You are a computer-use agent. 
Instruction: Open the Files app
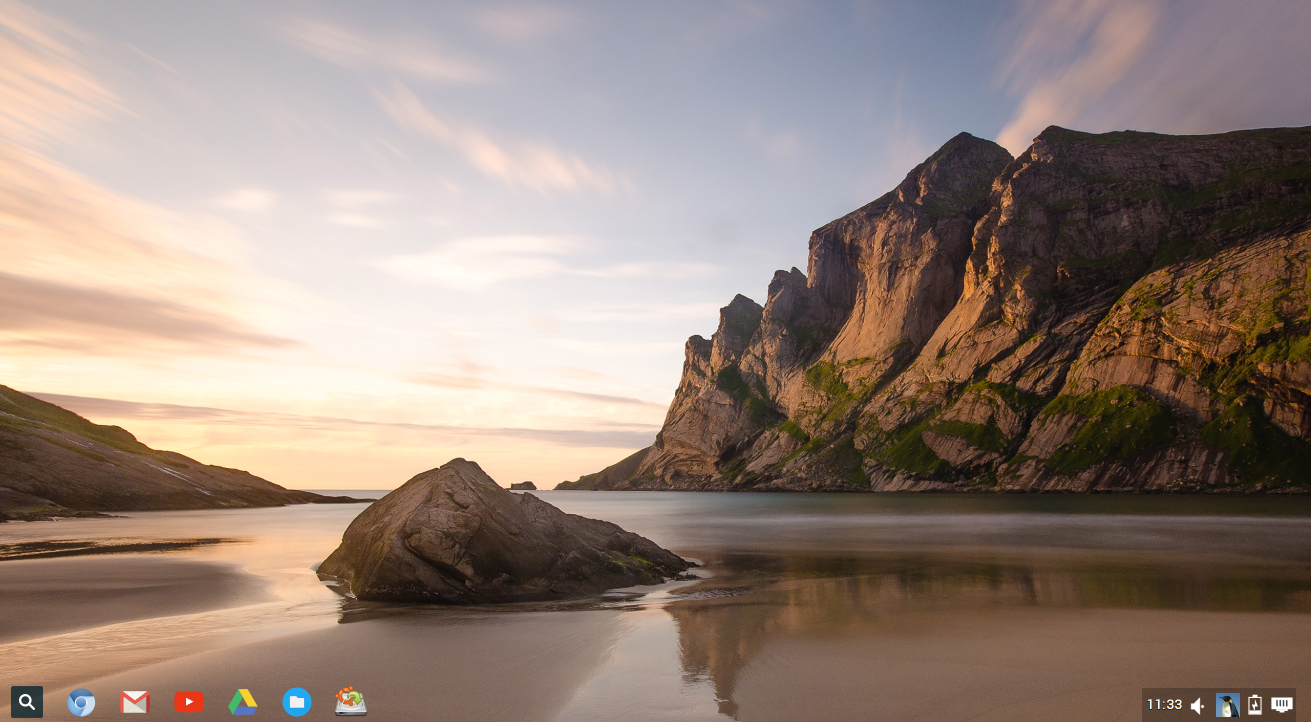point(297,702)
